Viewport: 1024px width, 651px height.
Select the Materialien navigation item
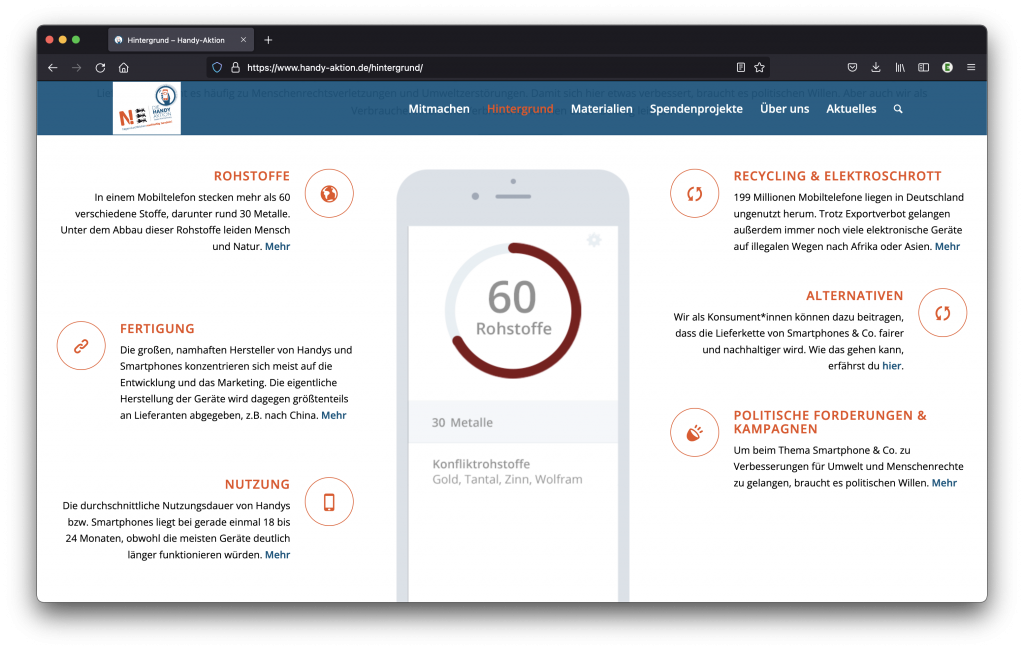click(601, 109)
